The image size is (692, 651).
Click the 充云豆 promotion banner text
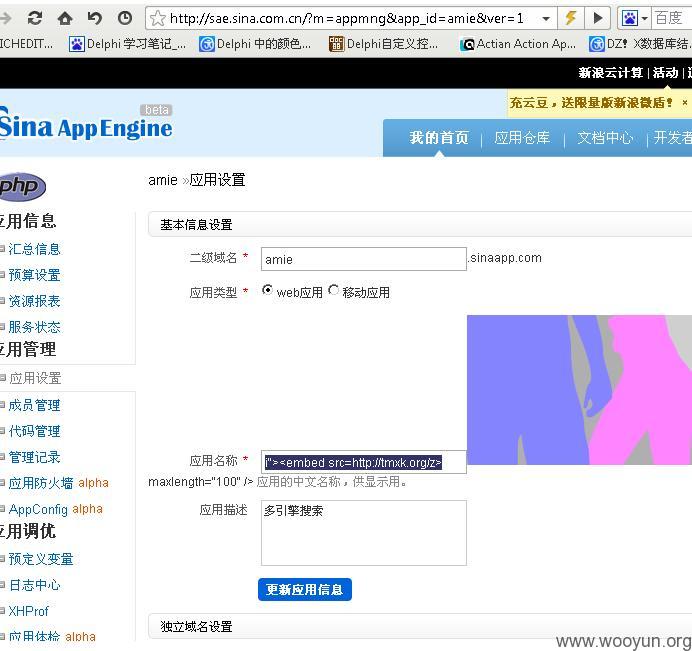591,103
